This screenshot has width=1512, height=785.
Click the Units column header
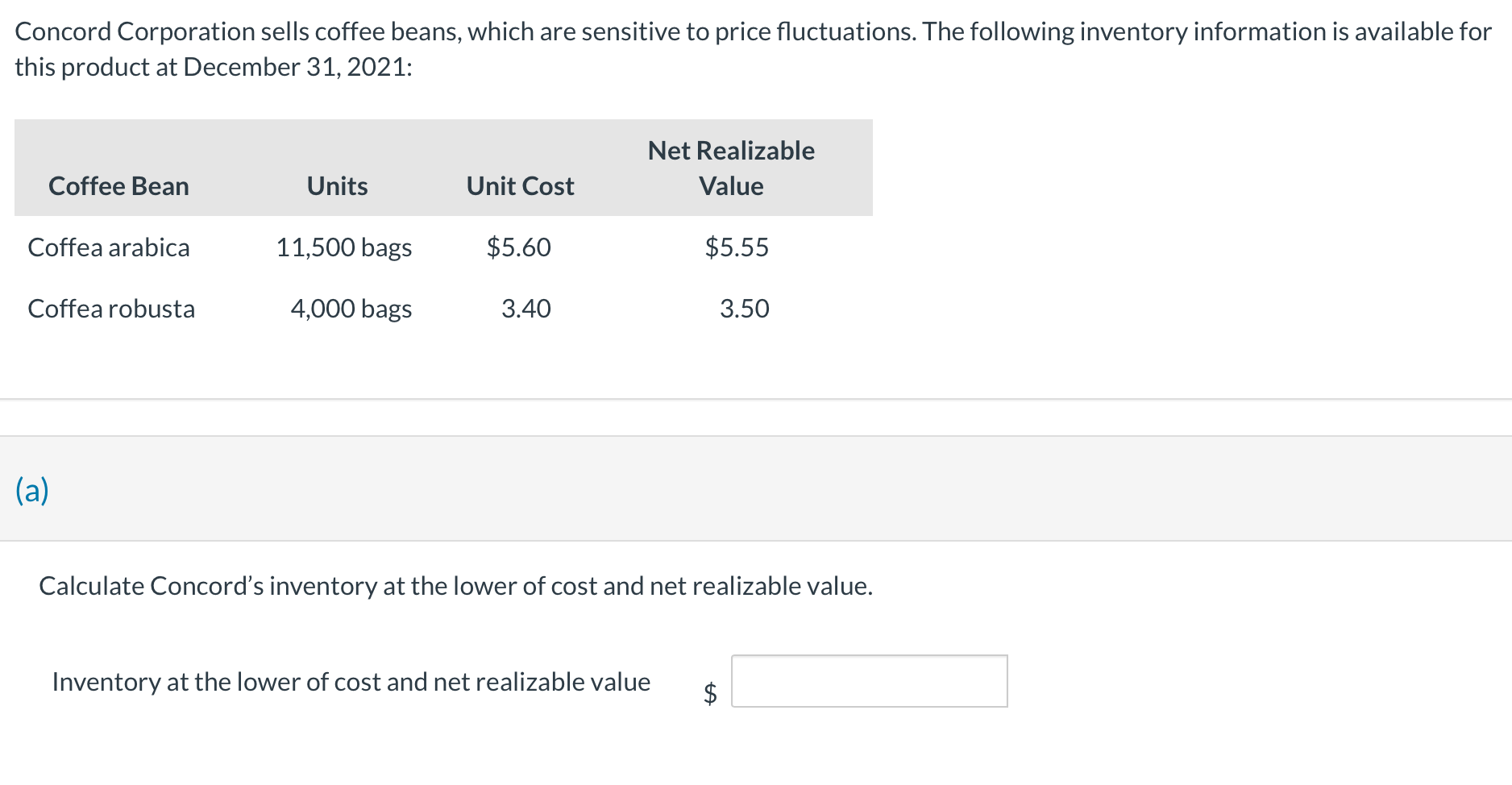337,186
